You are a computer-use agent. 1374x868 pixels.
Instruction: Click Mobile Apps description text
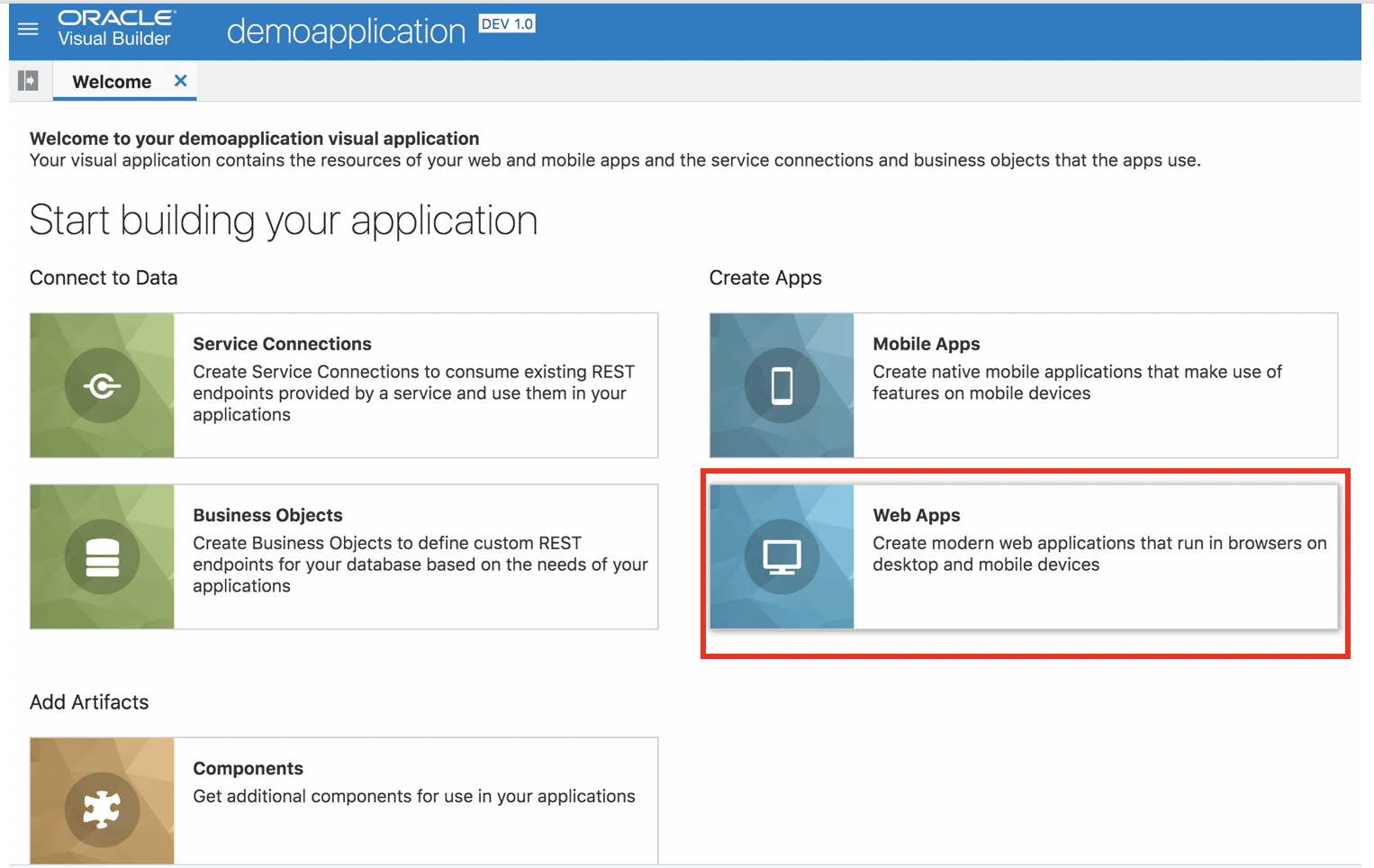(x=1077, y=383)
